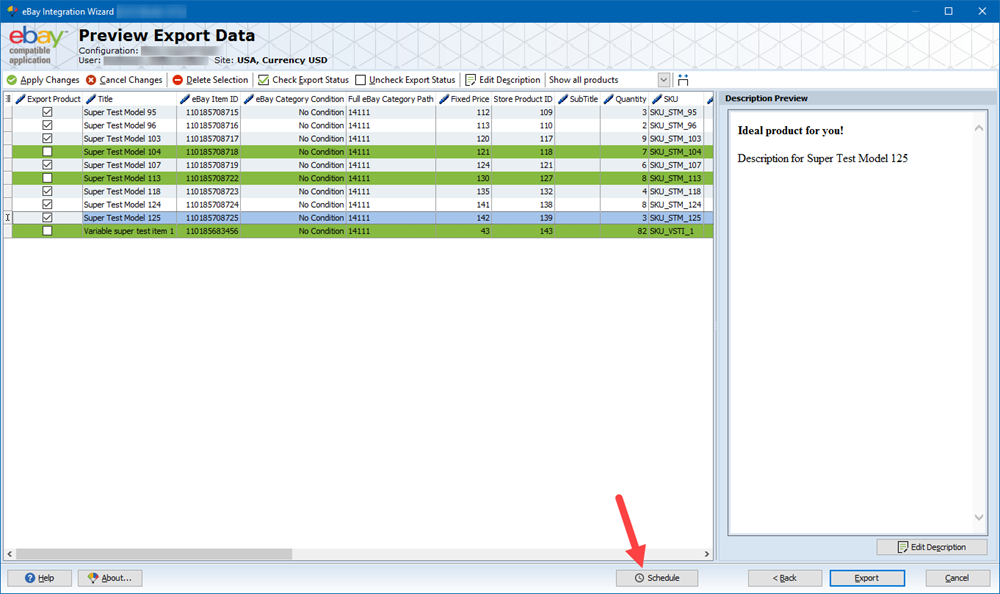The width and height of the screenshot is (1000, 594).
Task: Click the Back button
Action: [784, 578]
